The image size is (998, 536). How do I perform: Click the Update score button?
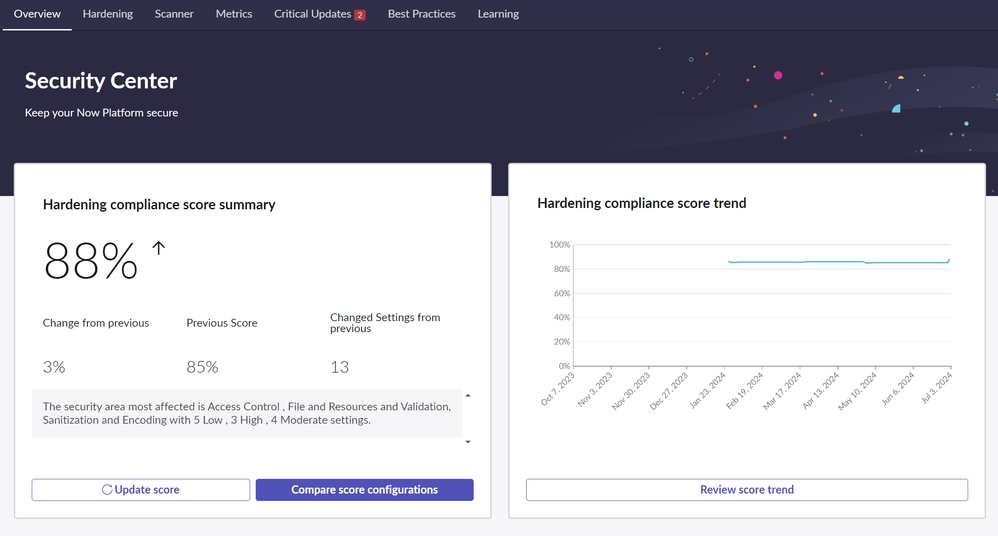(141, 490)
